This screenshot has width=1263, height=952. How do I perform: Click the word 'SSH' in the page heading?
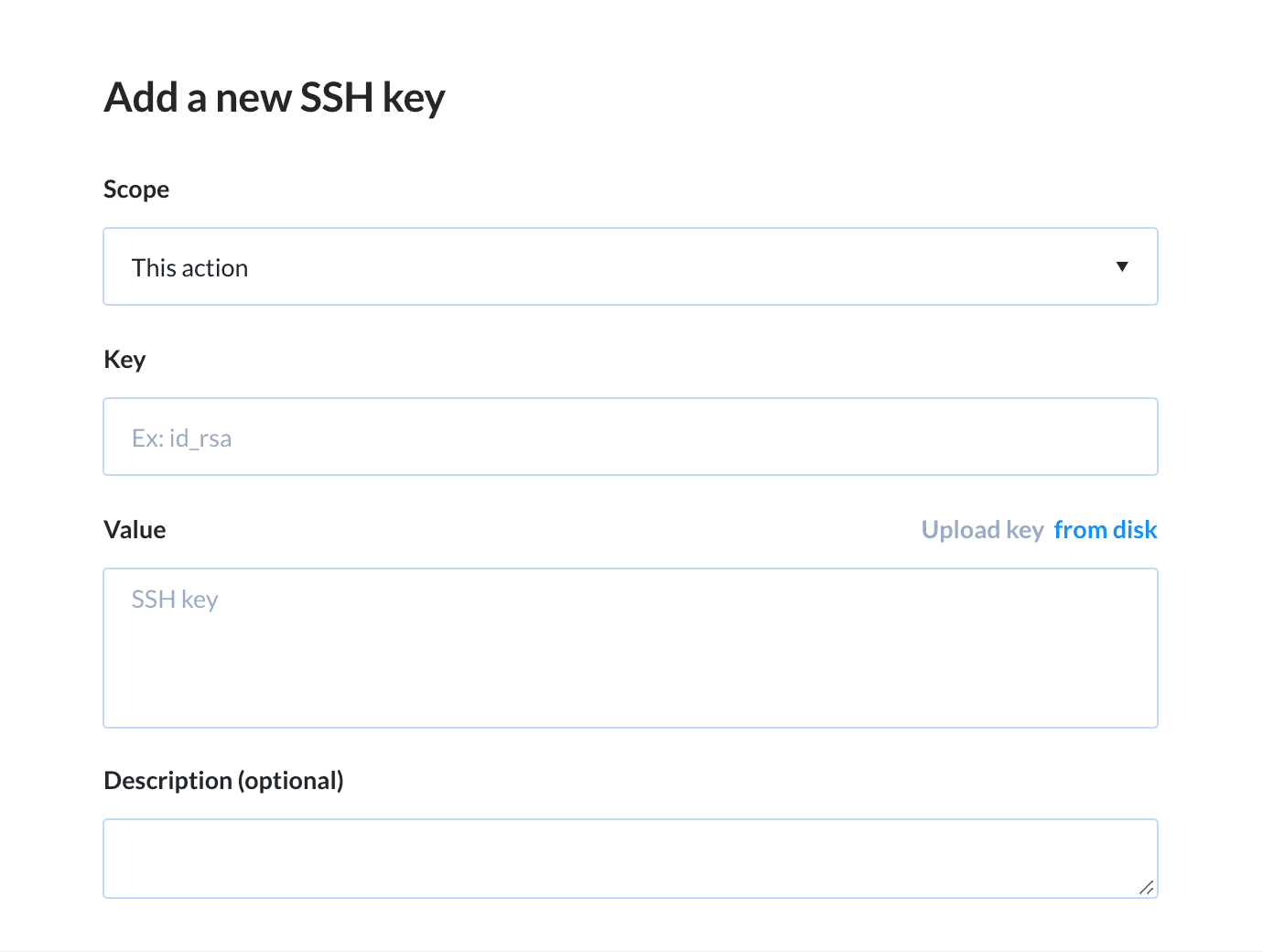pos(337,98)
